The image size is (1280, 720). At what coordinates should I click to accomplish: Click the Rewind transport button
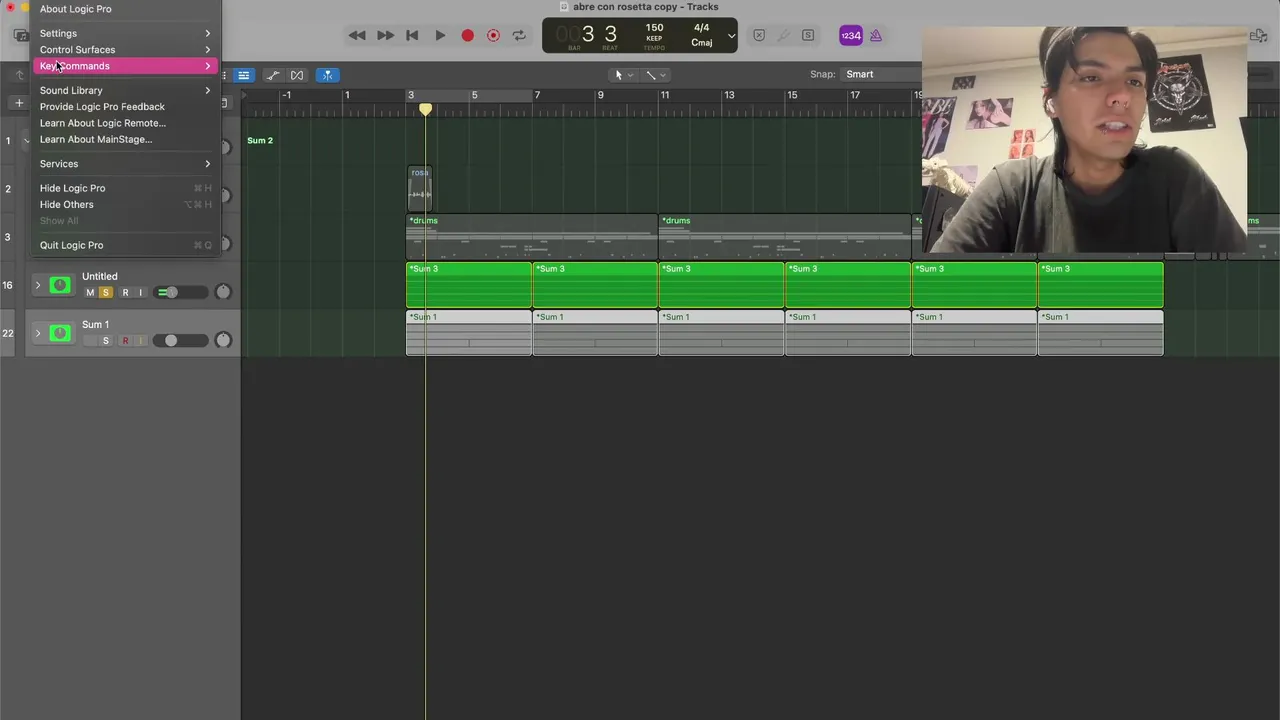pos(357,35)
